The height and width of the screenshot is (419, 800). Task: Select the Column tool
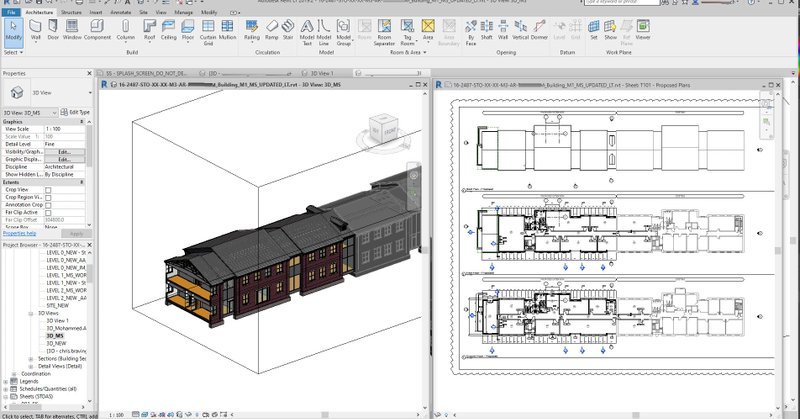click(x=126, y=30)
